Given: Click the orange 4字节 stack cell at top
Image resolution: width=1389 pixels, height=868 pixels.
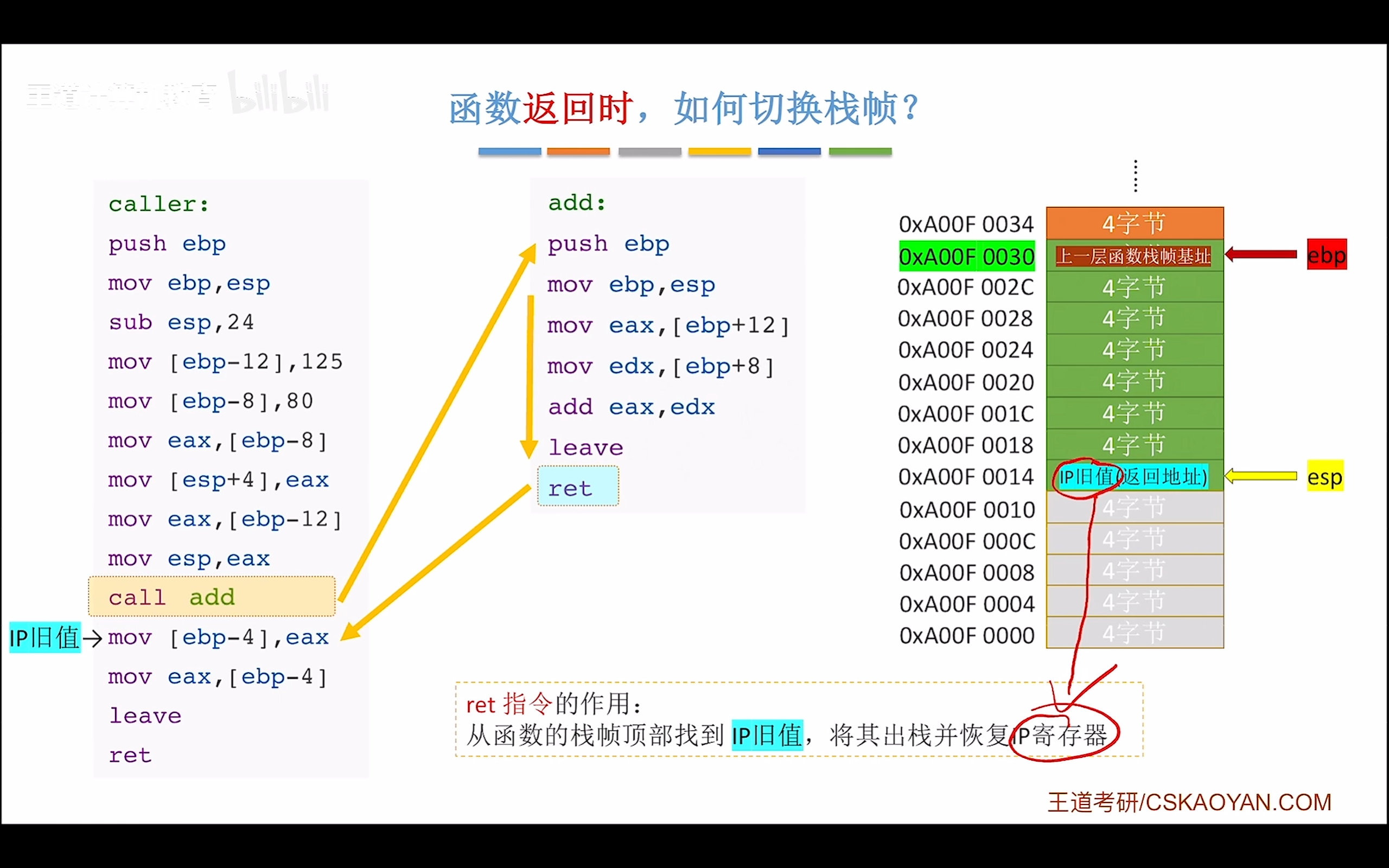Looking at the screenshot, I should pos(1133,224).
